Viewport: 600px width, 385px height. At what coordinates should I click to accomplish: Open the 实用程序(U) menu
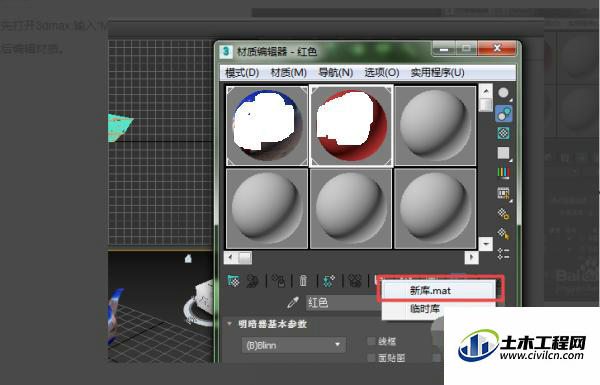[437, 72]
